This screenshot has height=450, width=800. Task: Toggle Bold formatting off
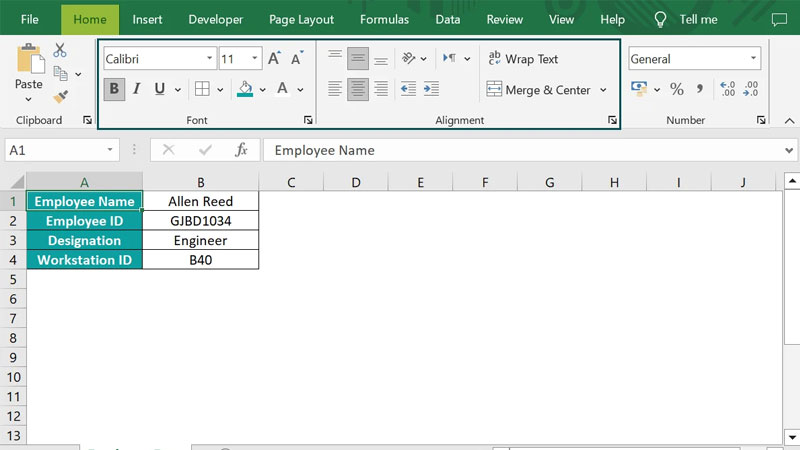click(114, 89)
